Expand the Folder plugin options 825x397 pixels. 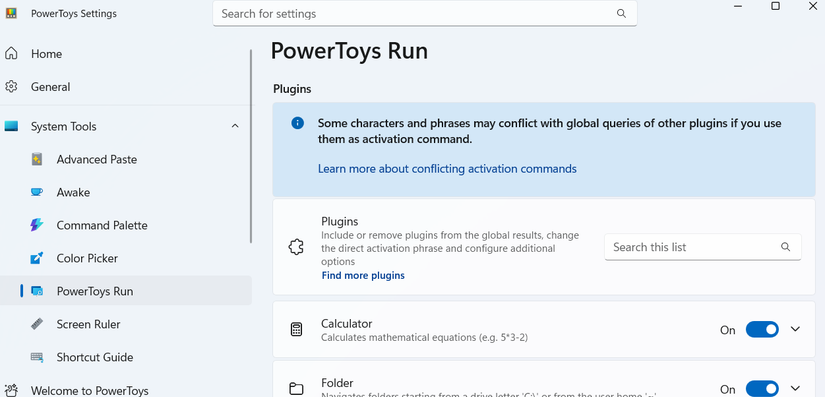point(795,389)
